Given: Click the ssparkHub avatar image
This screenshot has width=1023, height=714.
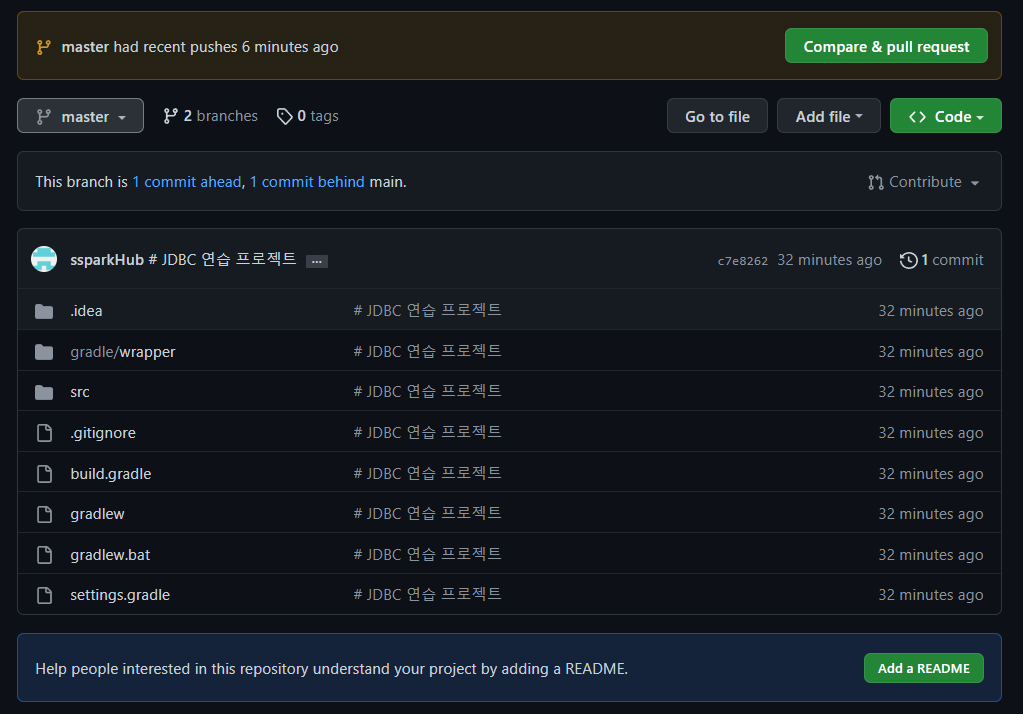Looking at the screenshot, I should coord(44,260).
